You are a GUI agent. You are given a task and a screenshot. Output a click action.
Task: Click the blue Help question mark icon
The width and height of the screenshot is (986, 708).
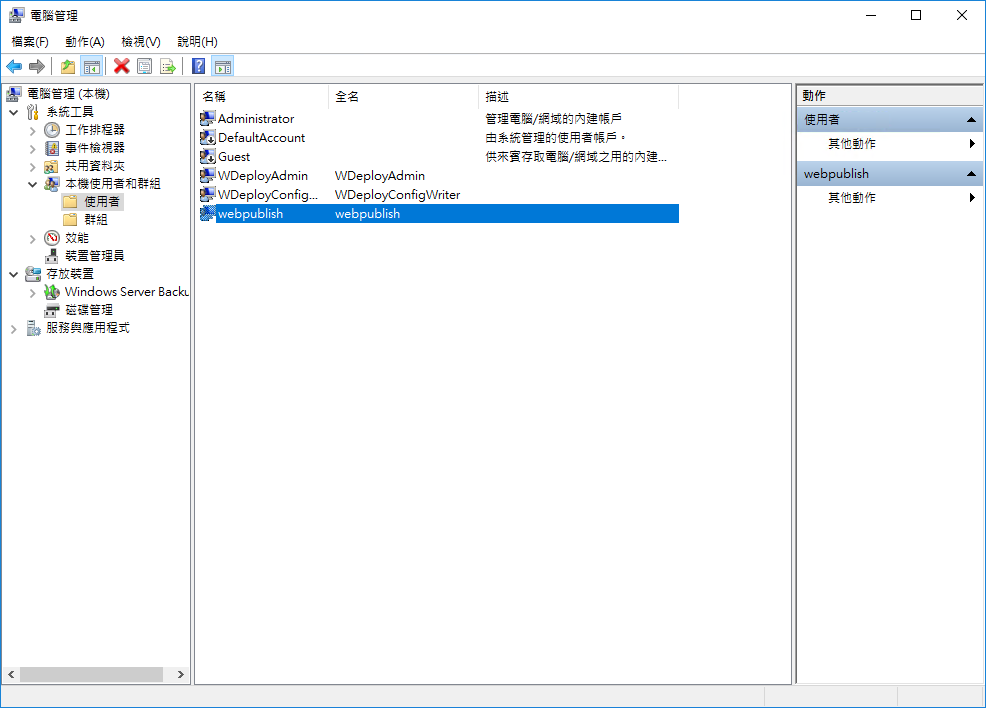198,66
